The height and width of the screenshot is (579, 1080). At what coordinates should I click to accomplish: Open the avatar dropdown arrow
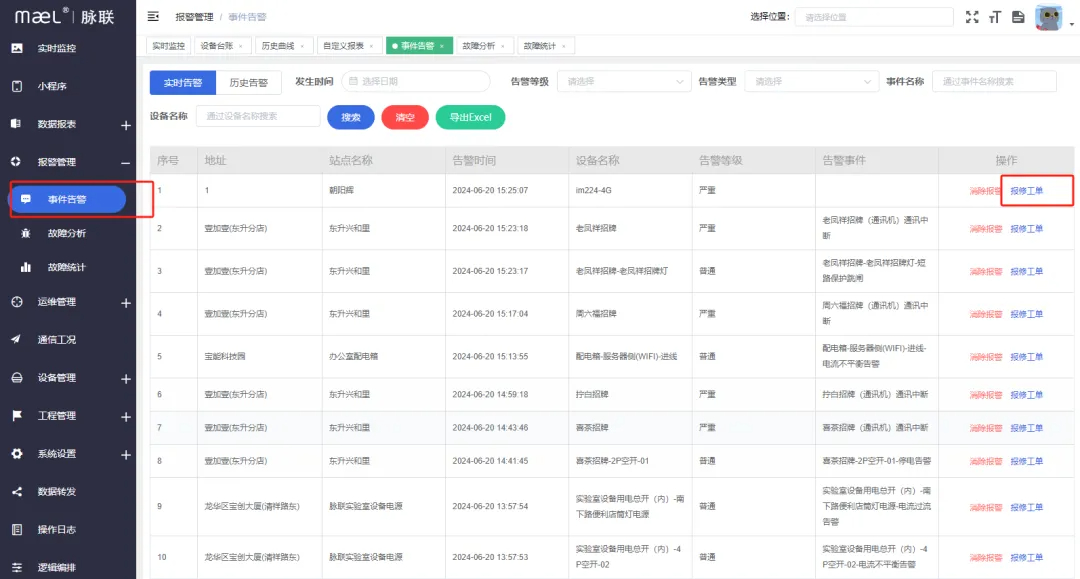tap(1071, 24)
